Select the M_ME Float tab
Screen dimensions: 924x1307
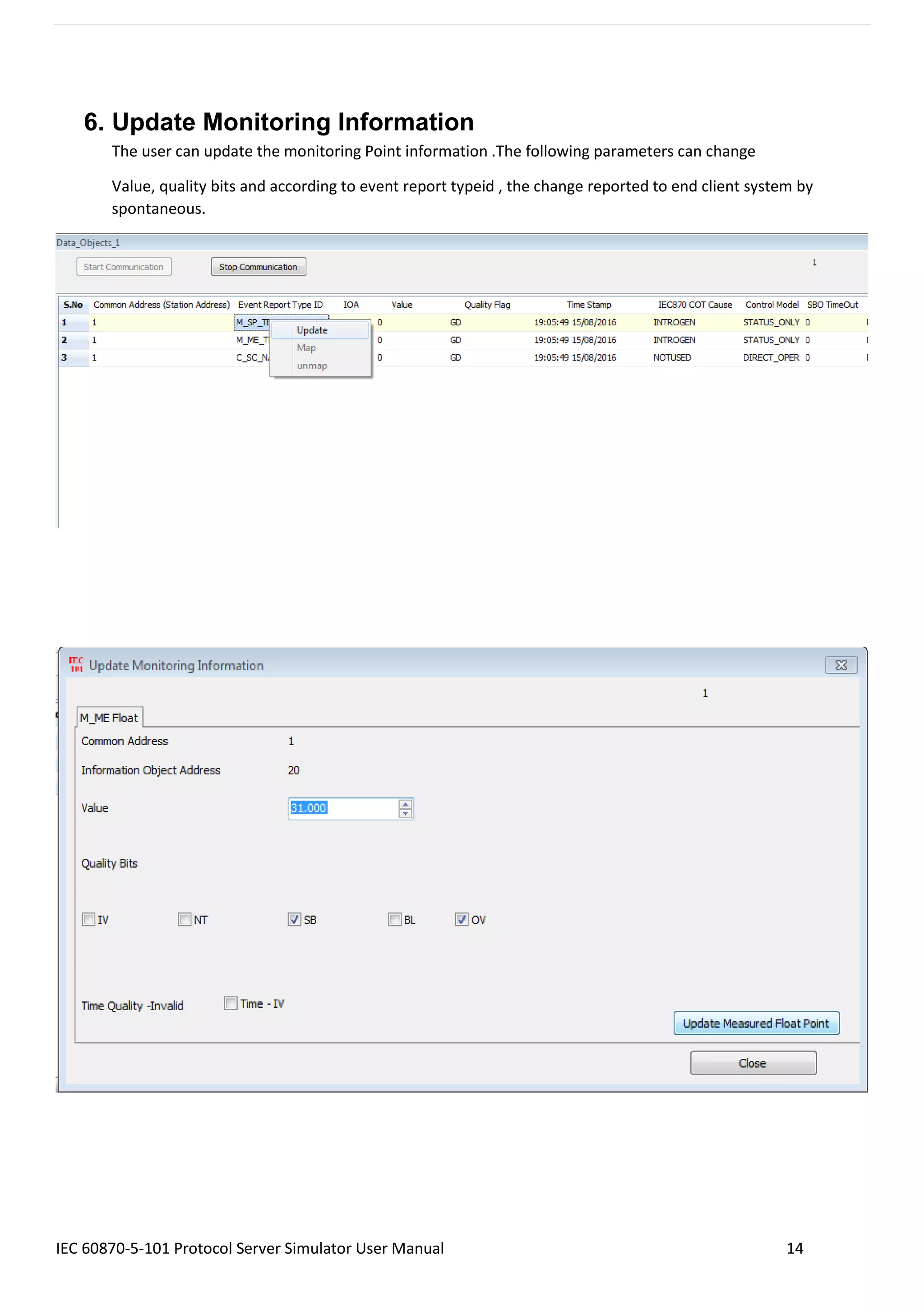(x=109, y=718)
